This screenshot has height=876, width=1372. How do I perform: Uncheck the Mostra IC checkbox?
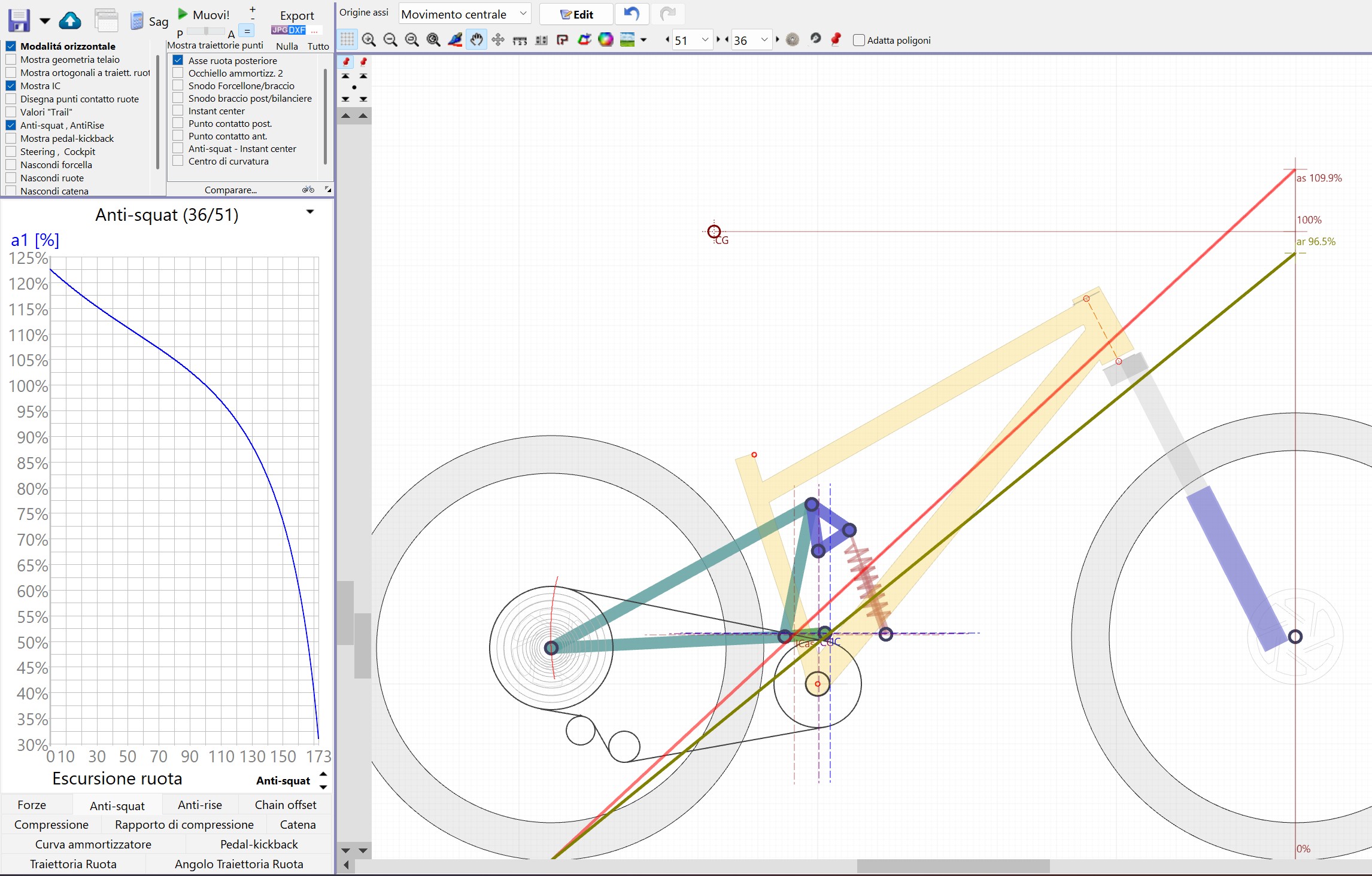tap(11, 86)
